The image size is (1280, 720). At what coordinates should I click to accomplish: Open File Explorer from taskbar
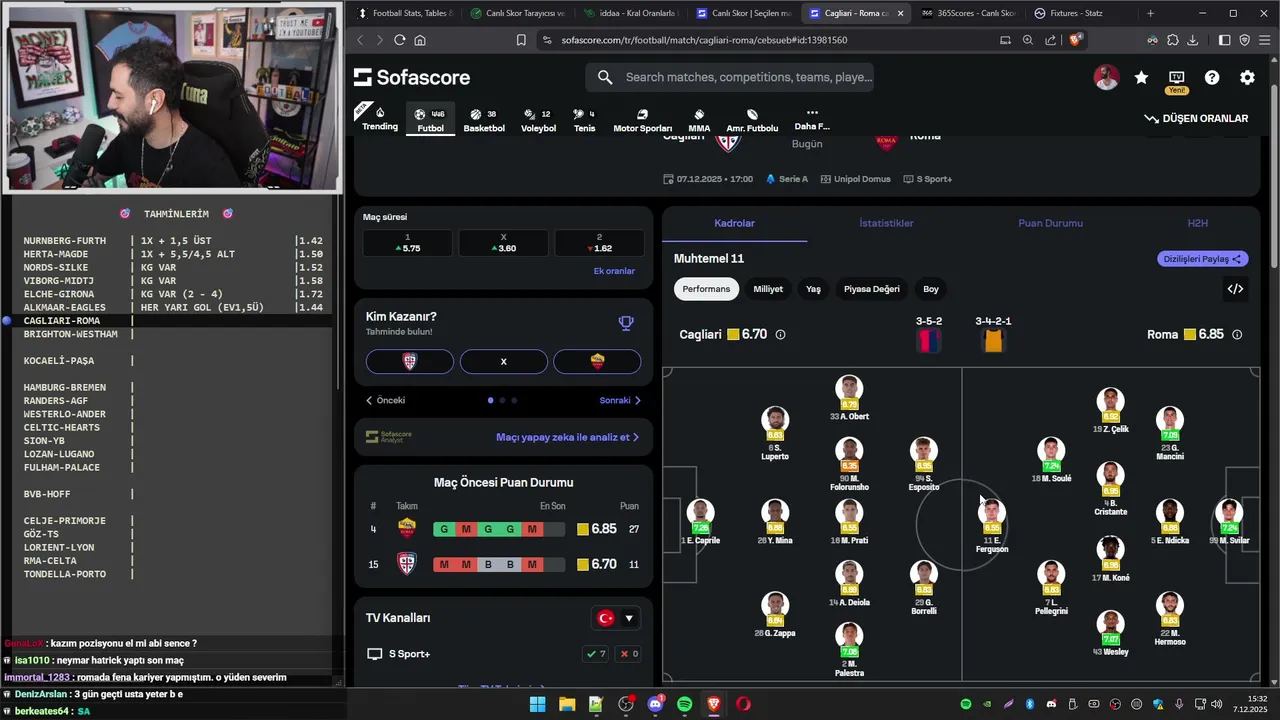[567, 704]
